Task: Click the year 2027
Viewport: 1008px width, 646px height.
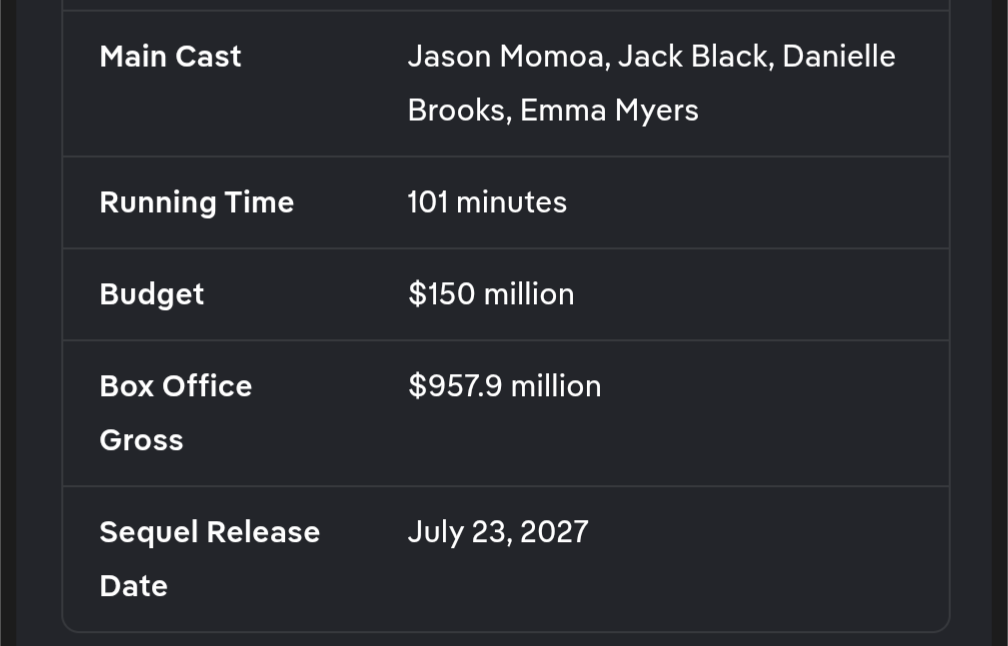Action: click(553, 532)
